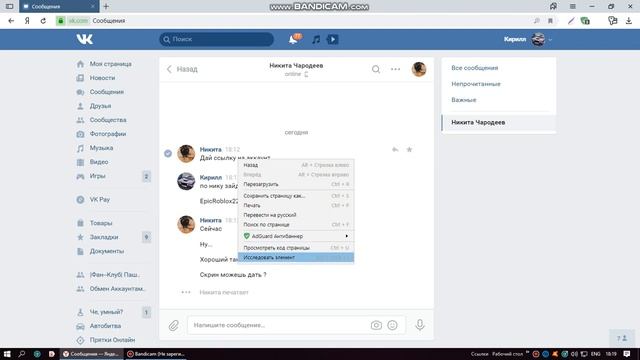Screen dimensions: 640x360
Task: Open Кирилл profile dropdown in header
Action: (527, 39)
